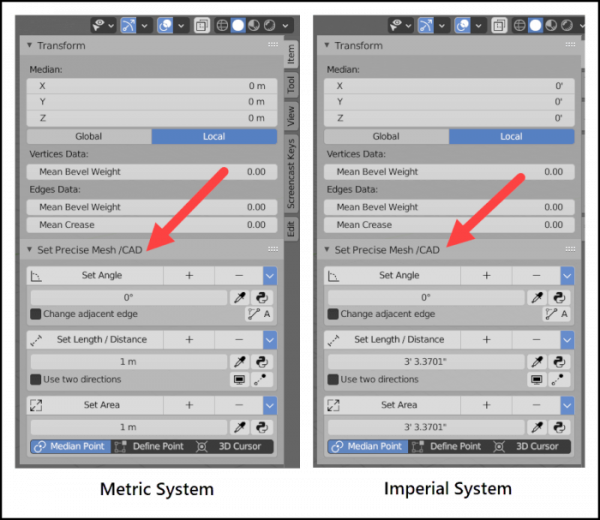
Task: Switch to Screencast Keys sidebar tab
Action: click(291, 173)
